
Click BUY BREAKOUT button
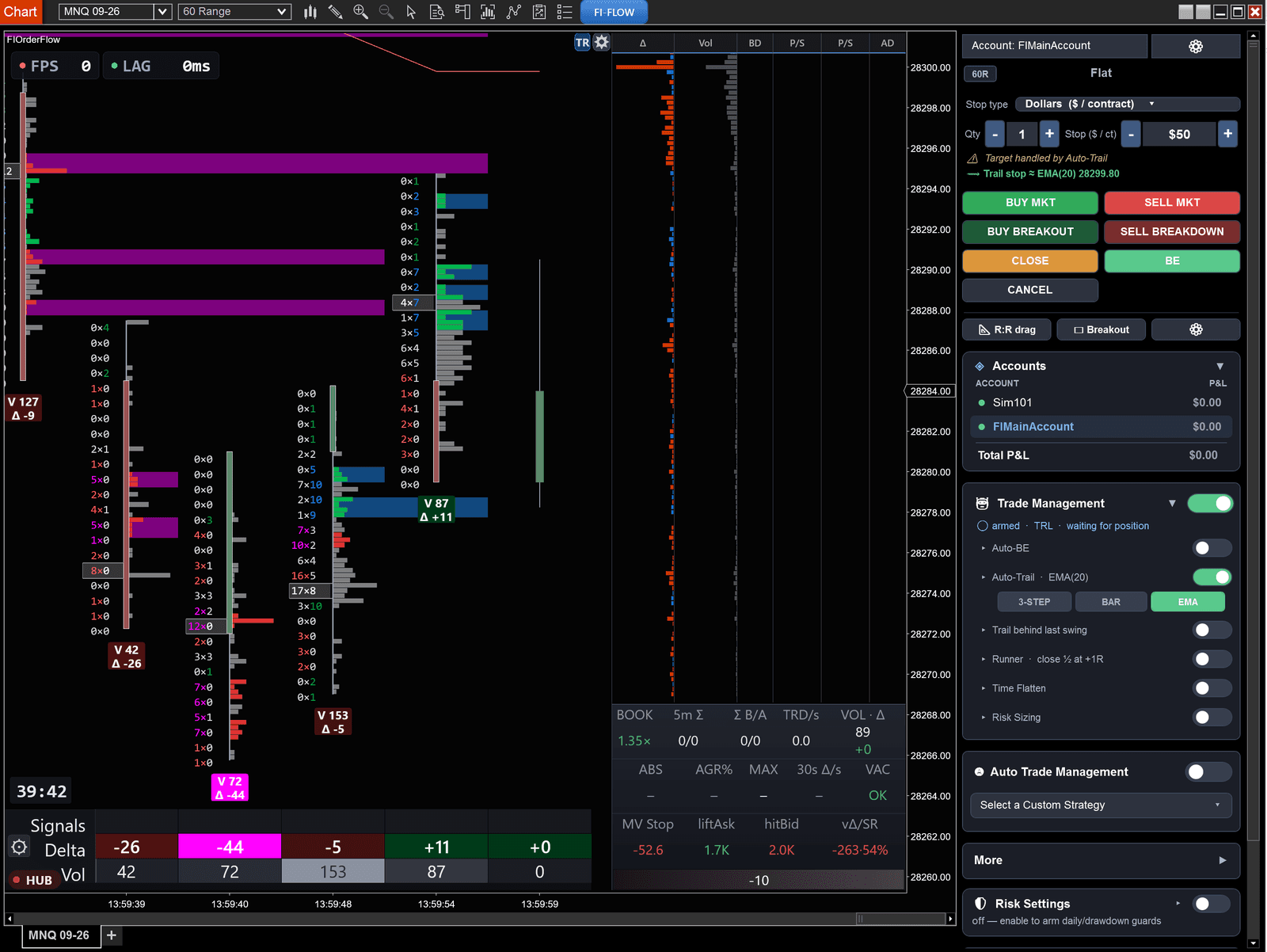point(1030,232)
